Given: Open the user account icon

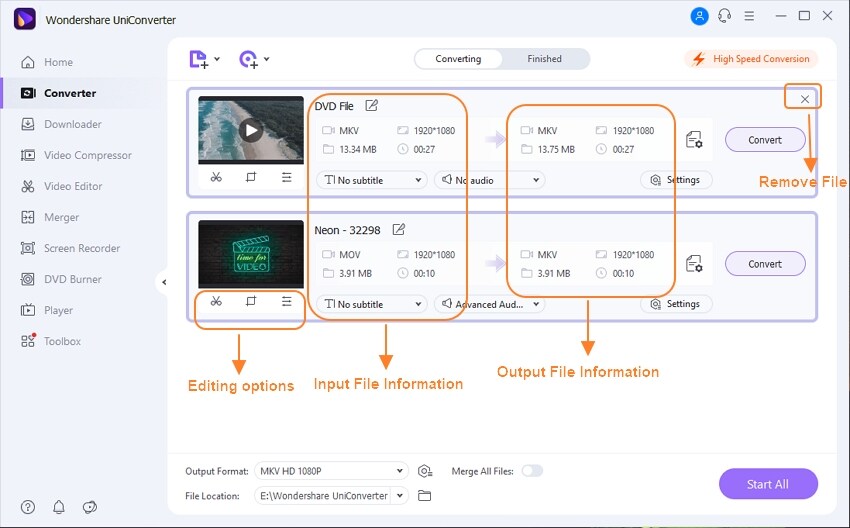Looking at the screenshot, I should pos(699,16).
